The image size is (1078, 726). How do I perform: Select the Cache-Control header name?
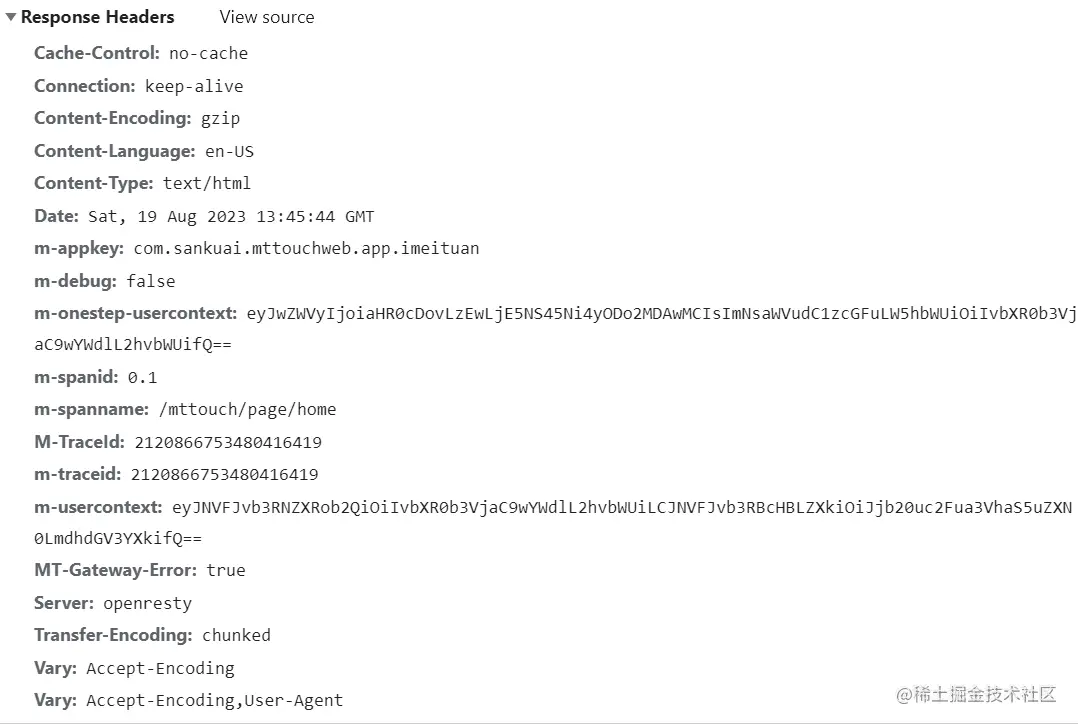click(x=95, y=53)
